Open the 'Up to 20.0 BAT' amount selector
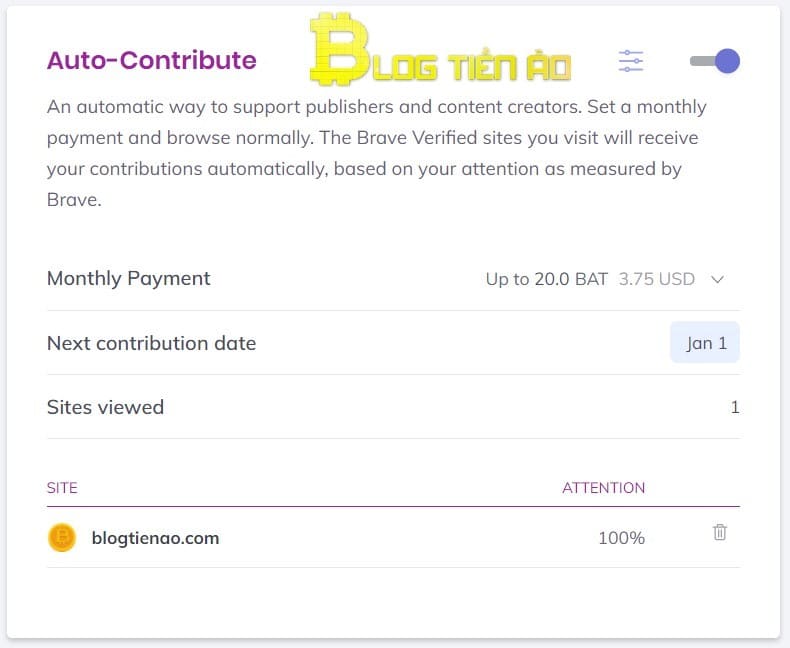This screenshot has height=648, width=790. click(x=546, y=279)
